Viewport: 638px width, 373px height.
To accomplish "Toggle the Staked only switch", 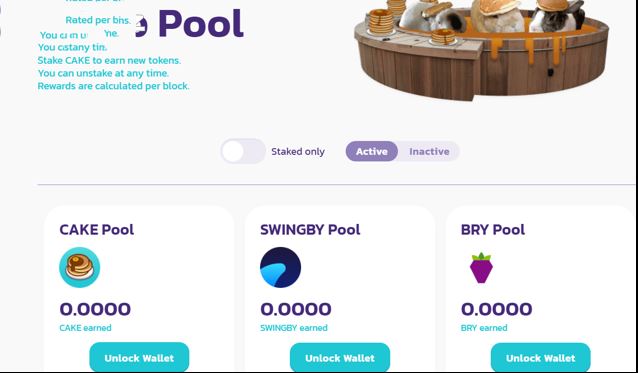I will pos(243,151).
